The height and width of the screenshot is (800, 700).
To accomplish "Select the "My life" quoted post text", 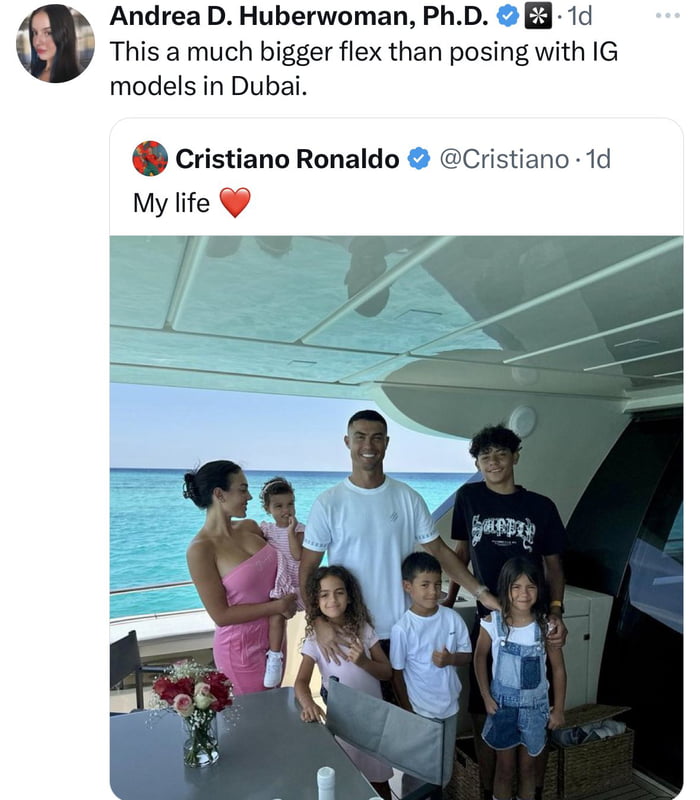I will point(171,203).
